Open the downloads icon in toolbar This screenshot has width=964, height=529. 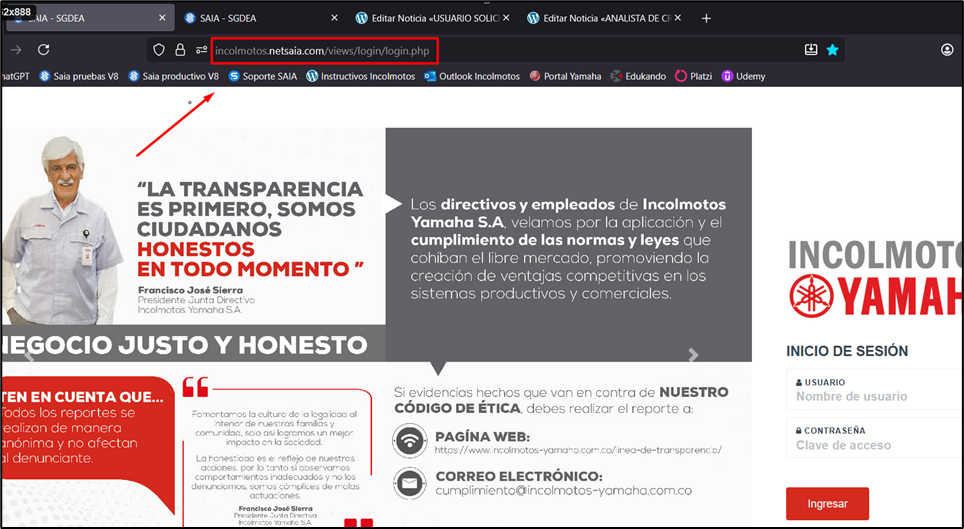pyautogui.click(x=811, y=50)
